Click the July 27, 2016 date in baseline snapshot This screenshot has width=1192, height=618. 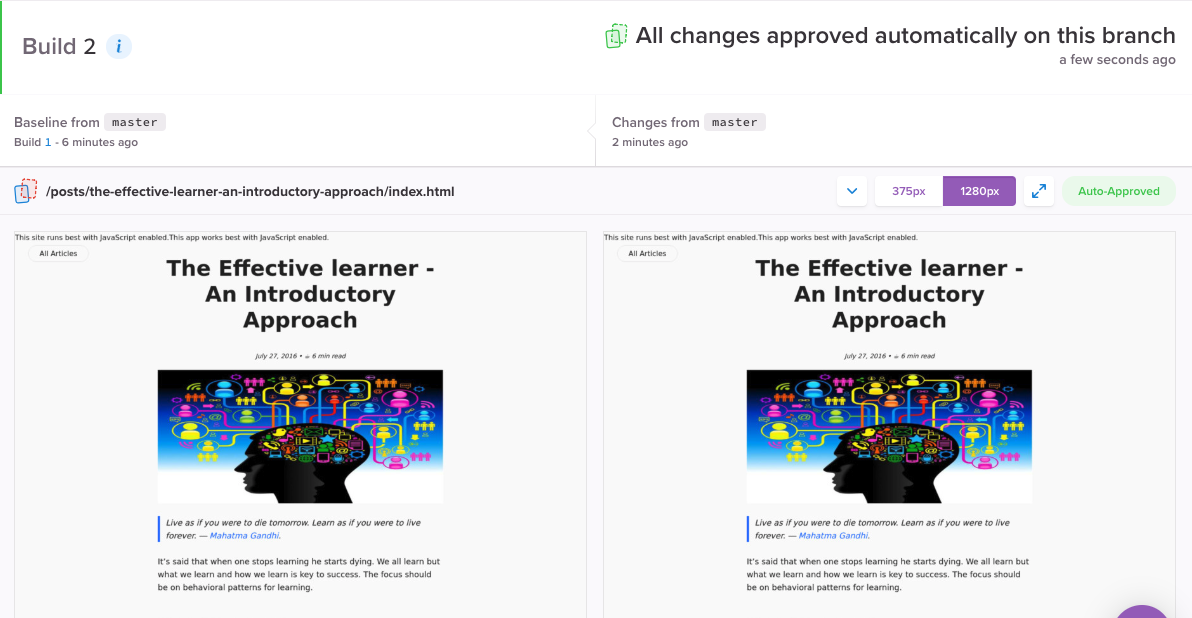[276, 356]
